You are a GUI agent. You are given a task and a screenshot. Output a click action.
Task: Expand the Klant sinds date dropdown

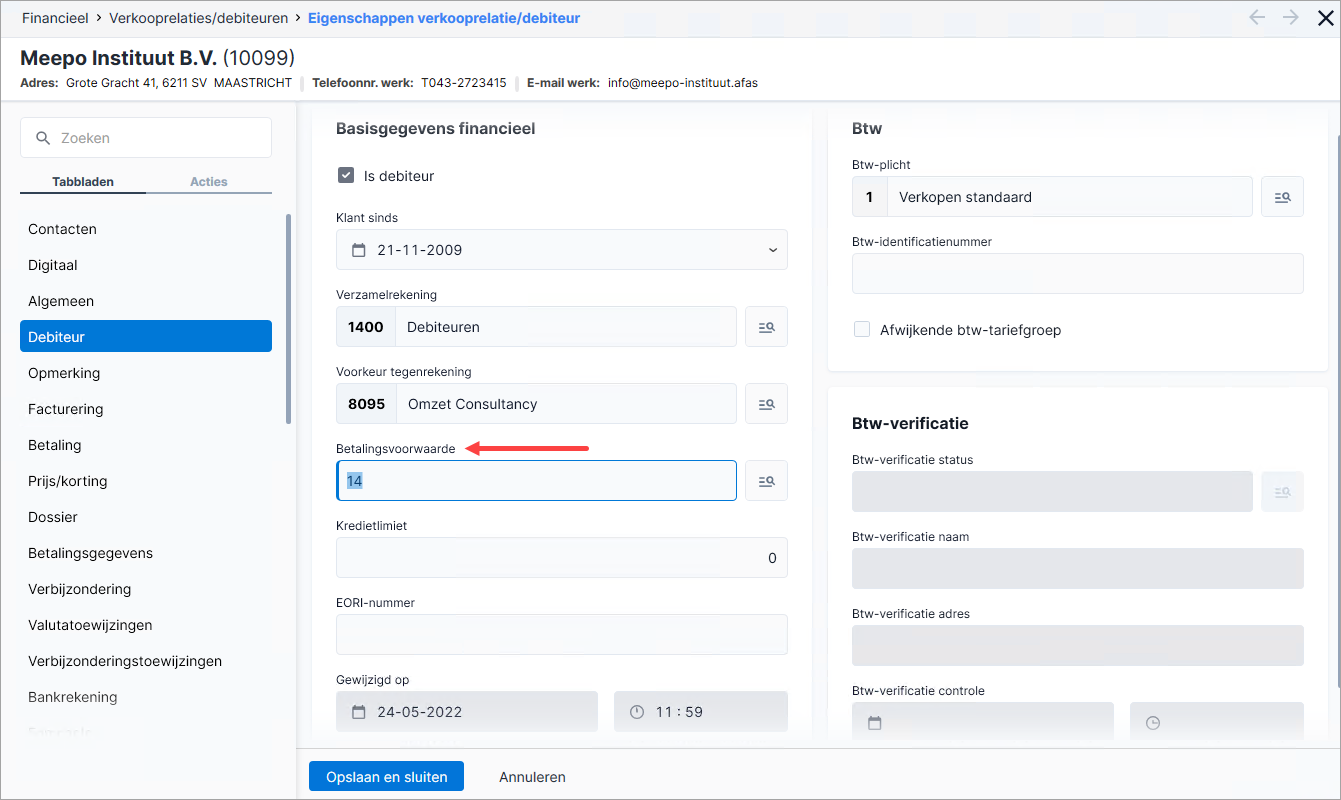click(772, 250)
